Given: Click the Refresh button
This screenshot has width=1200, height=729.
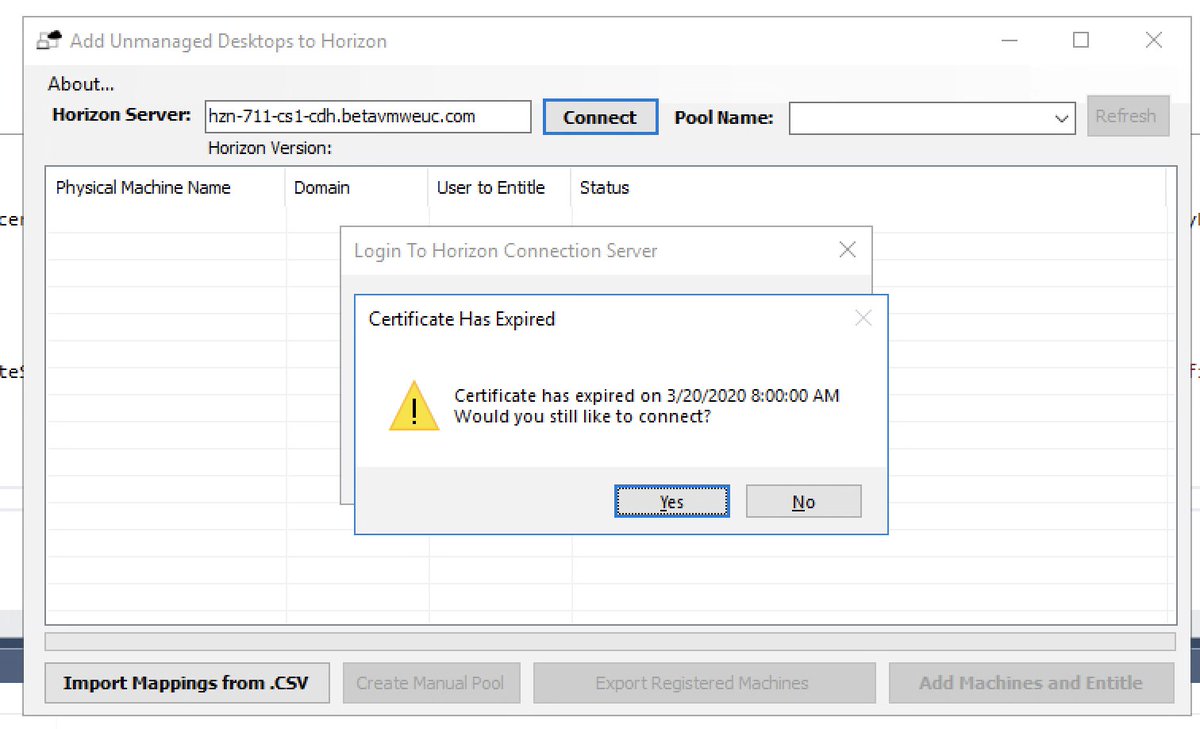Looking at the screenshot, I should (x=1126, y=116).
